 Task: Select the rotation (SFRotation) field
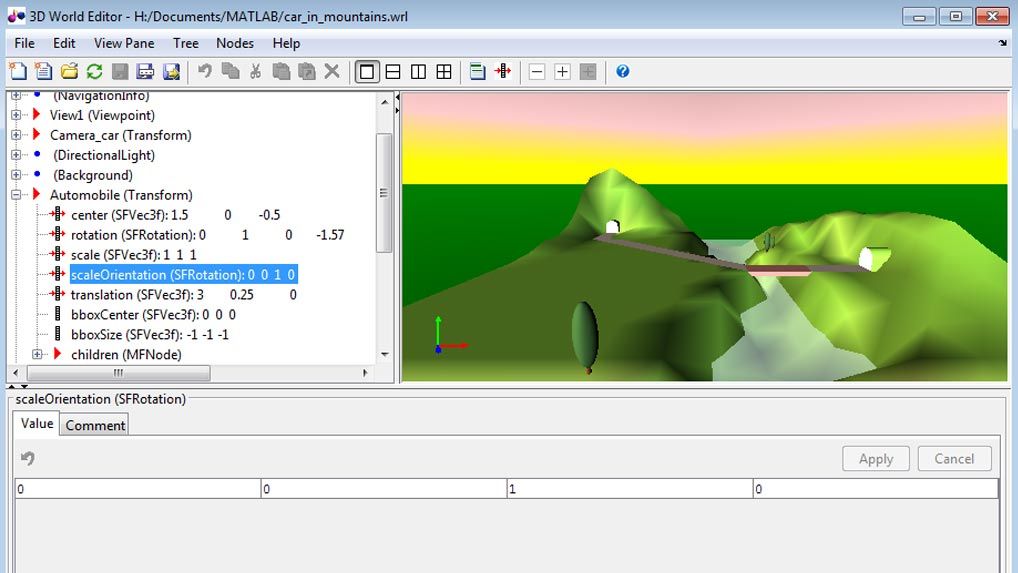207,235
